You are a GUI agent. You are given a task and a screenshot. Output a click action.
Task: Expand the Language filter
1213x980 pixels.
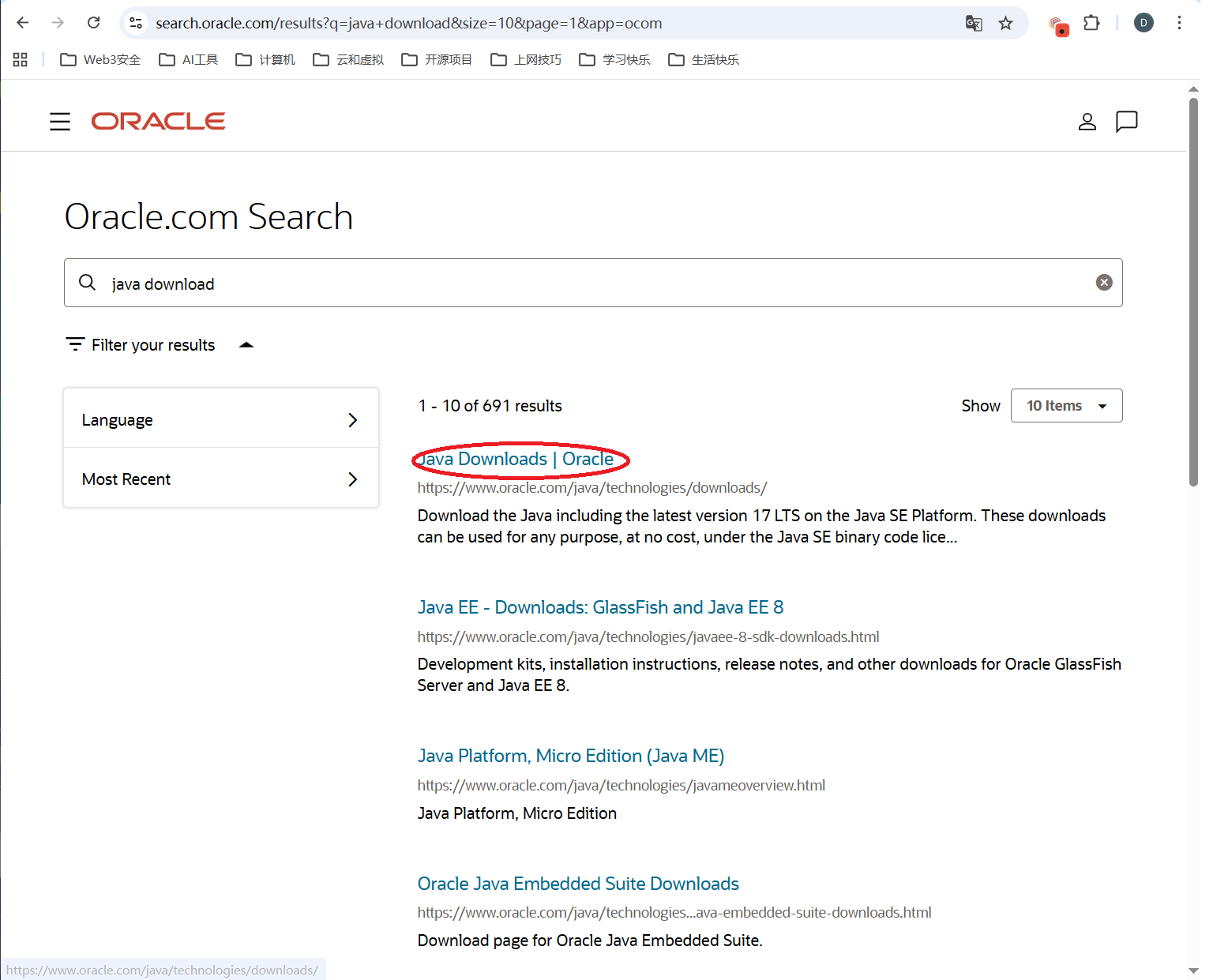pyautogui.click(x=220, y=419)
